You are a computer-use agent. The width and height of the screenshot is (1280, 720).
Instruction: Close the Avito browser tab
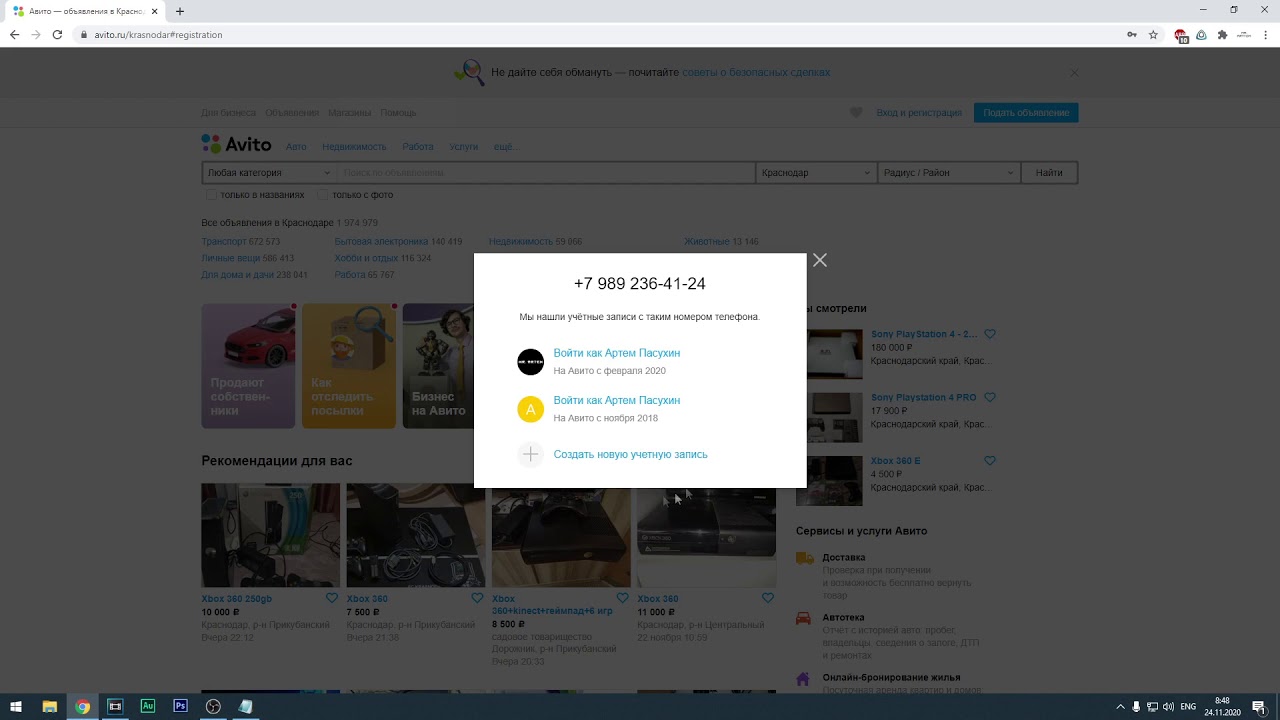[155, 11]
